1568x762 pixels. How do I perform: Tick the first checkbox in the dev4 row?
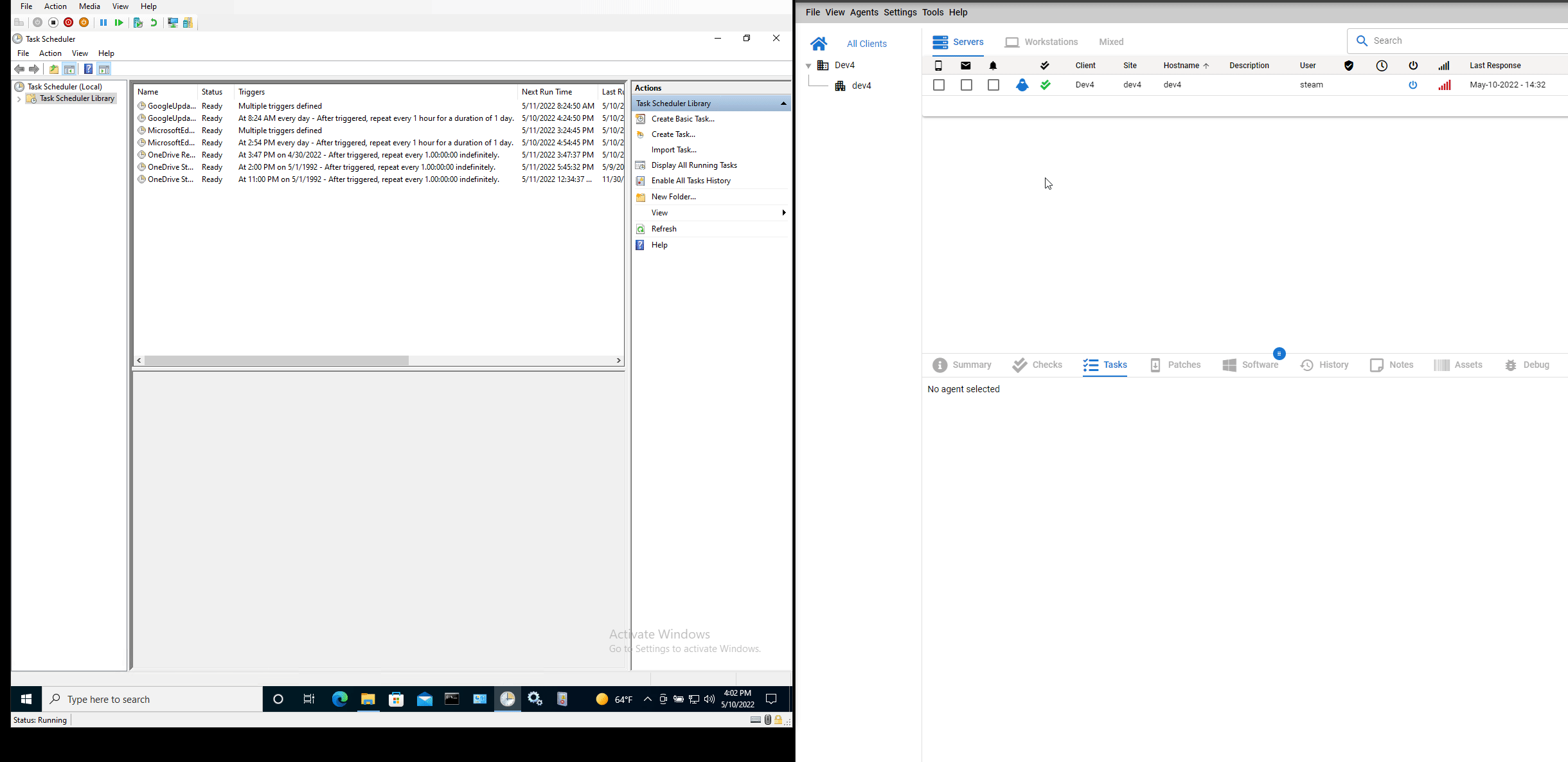(x=939, y=85)
